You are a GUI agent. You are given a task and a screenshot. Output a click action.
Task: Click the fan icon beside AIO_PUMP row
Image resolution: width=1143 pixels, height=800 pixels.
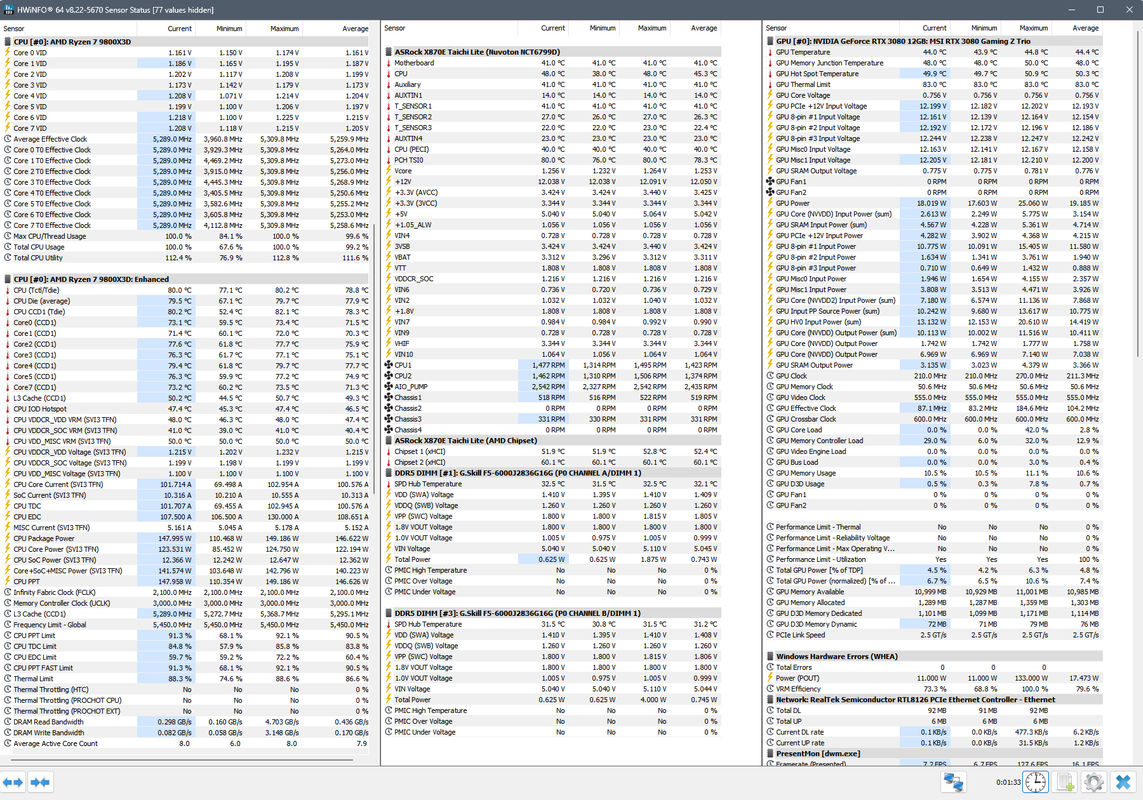(x=389, y=387)
